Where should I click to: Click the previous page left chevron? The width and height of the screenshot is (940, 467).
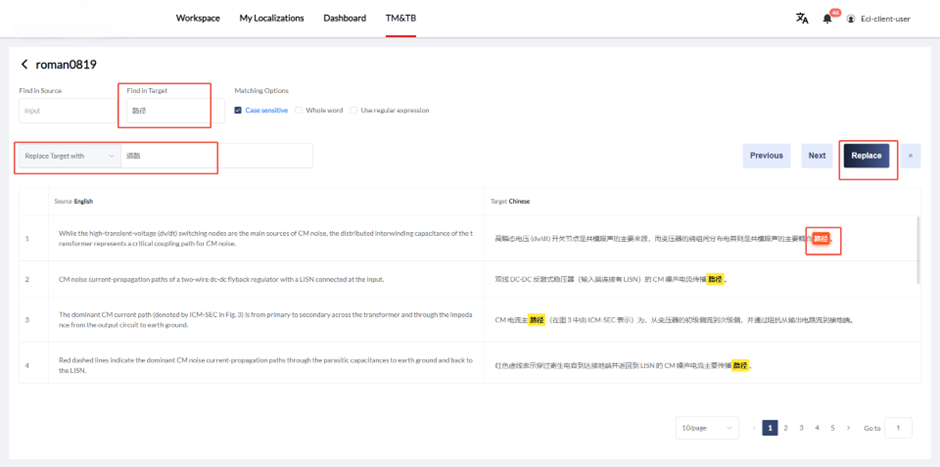click(x=754, y=428)
